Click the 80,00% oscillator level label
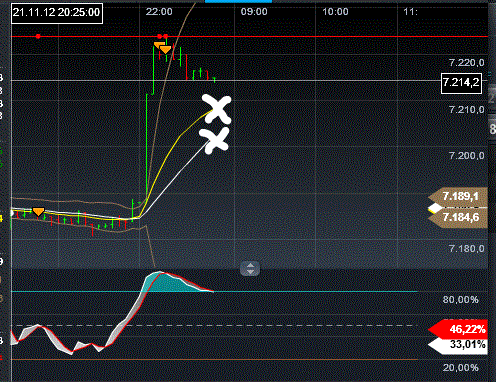Screen dimensions: 496x382 461,300
